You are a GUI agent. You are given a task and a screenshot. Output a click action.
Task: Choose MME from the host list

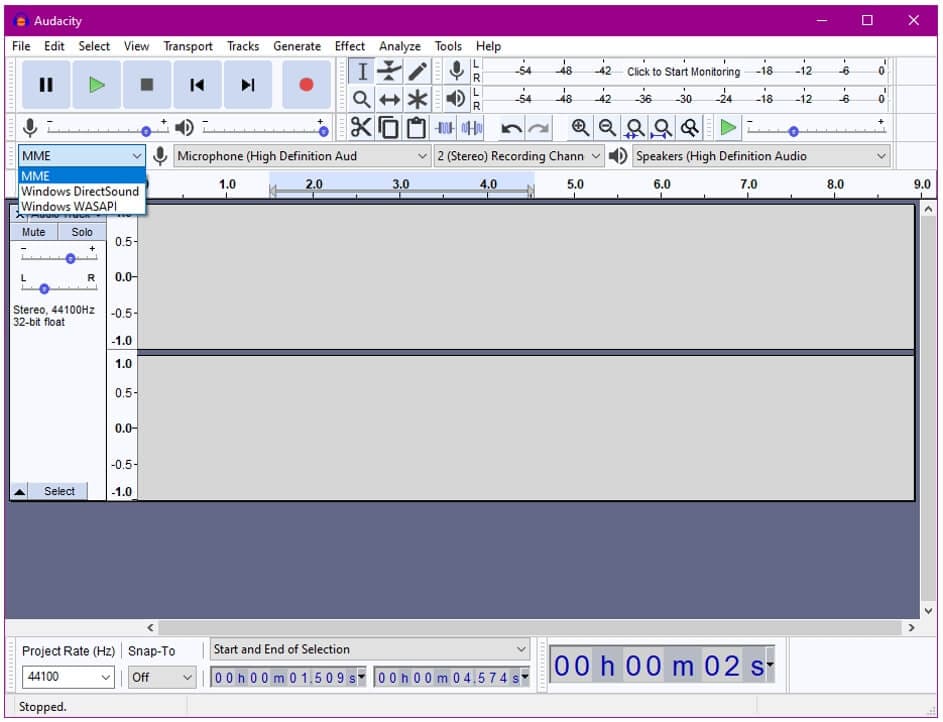82,176
